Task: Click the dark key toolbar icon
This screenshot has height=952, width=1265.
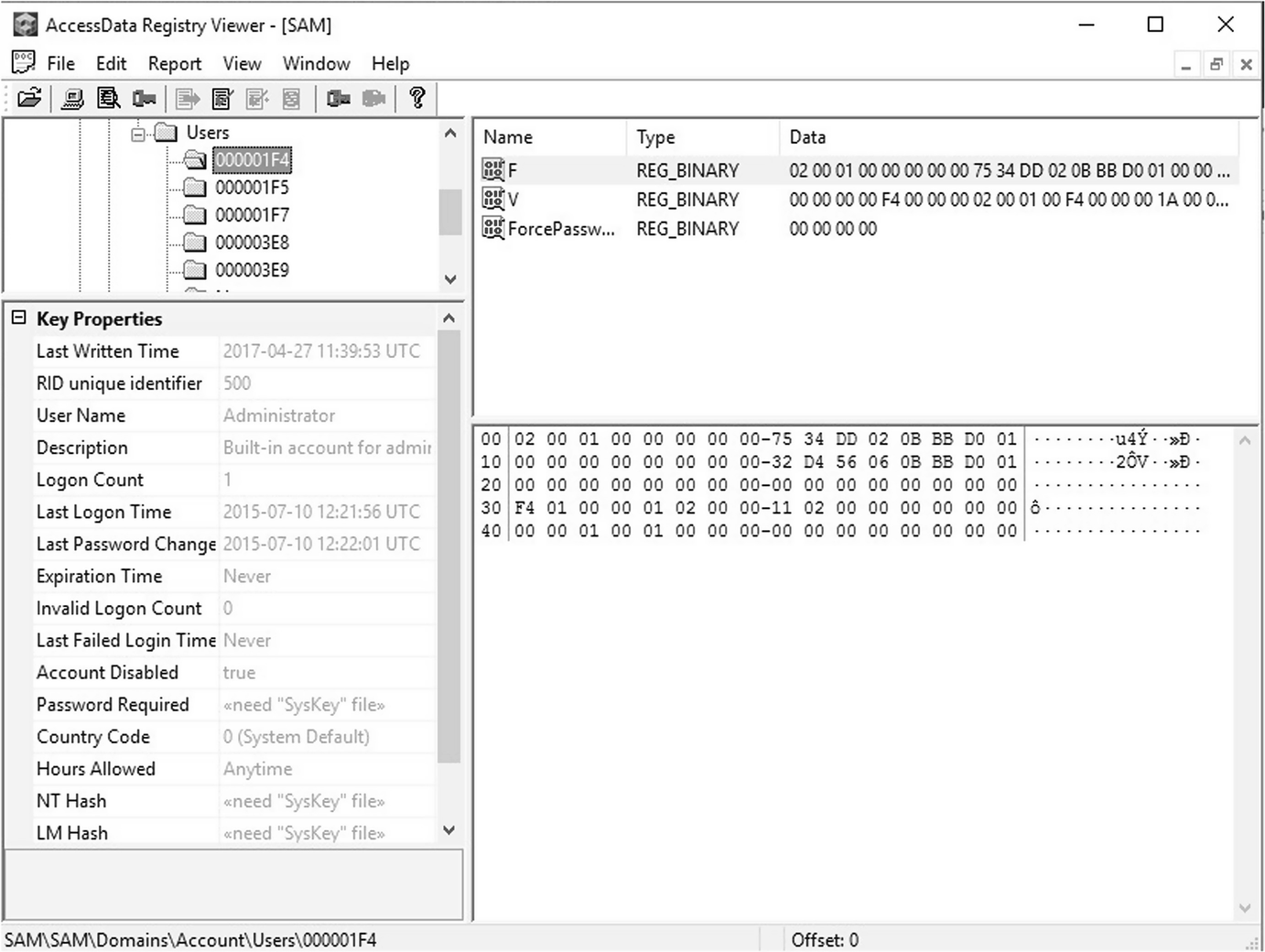Action: tap(144, 98)
